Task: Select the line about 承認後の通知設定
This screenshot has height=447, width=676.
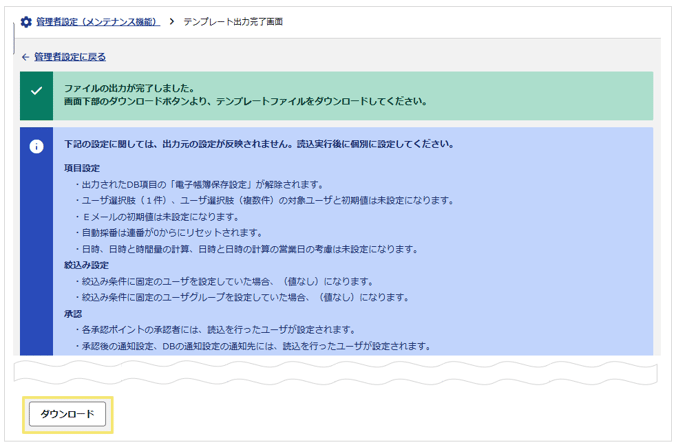Action: pos(253,346)
